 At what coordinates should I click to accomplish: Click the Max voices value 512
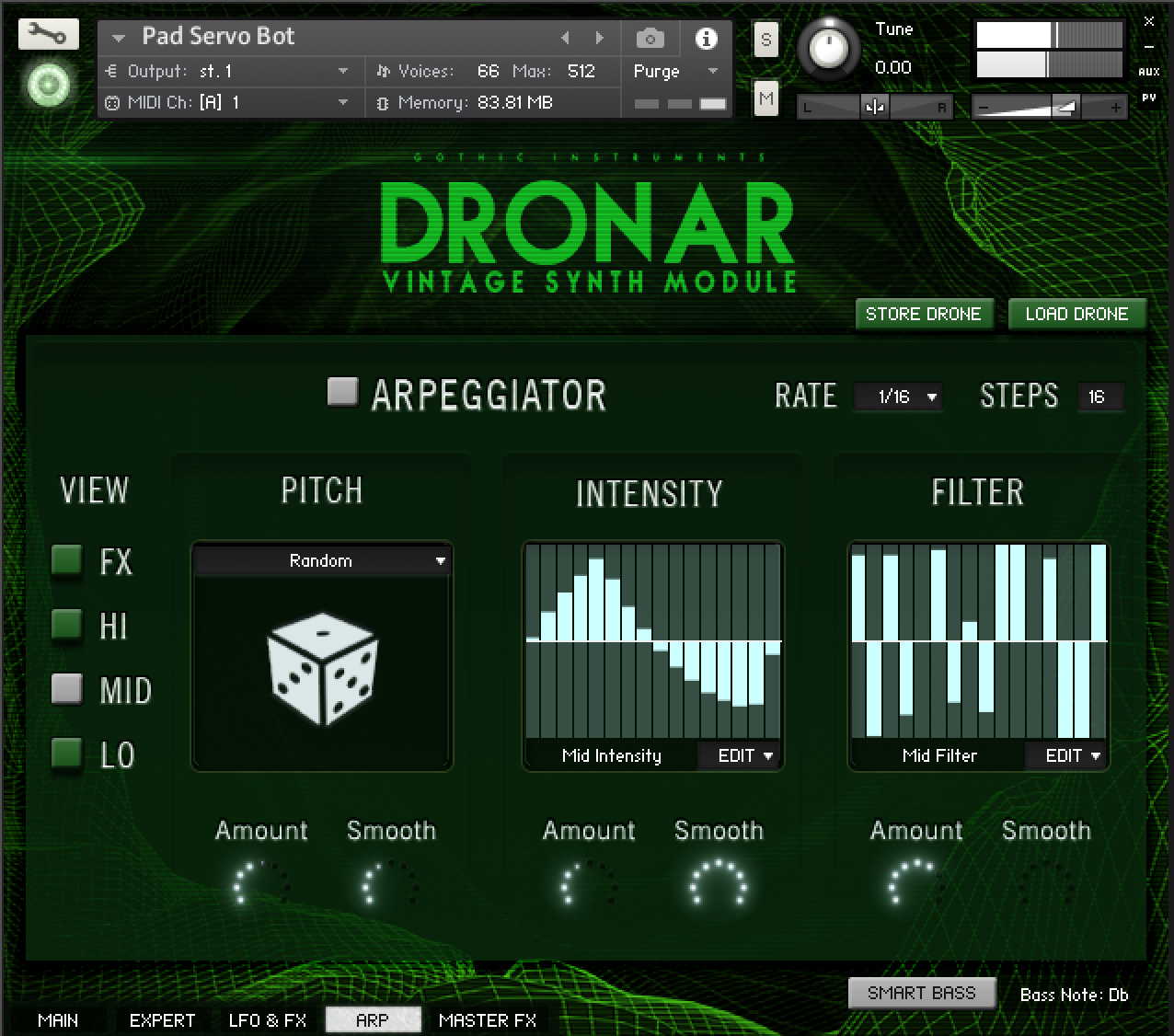point(581,71)
